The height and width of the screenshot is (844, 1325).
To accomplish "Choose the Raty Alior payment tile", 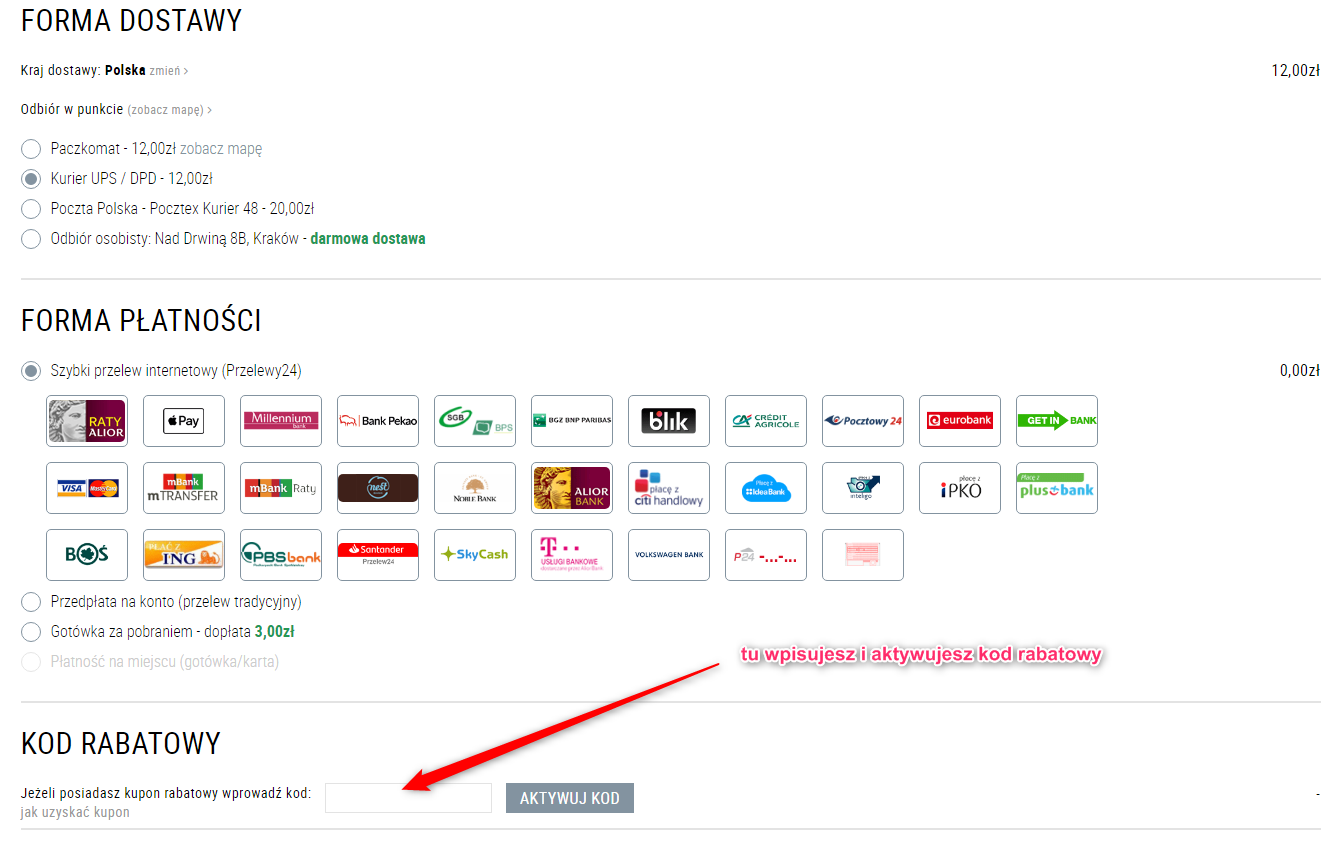I will [x=87, y=421].
